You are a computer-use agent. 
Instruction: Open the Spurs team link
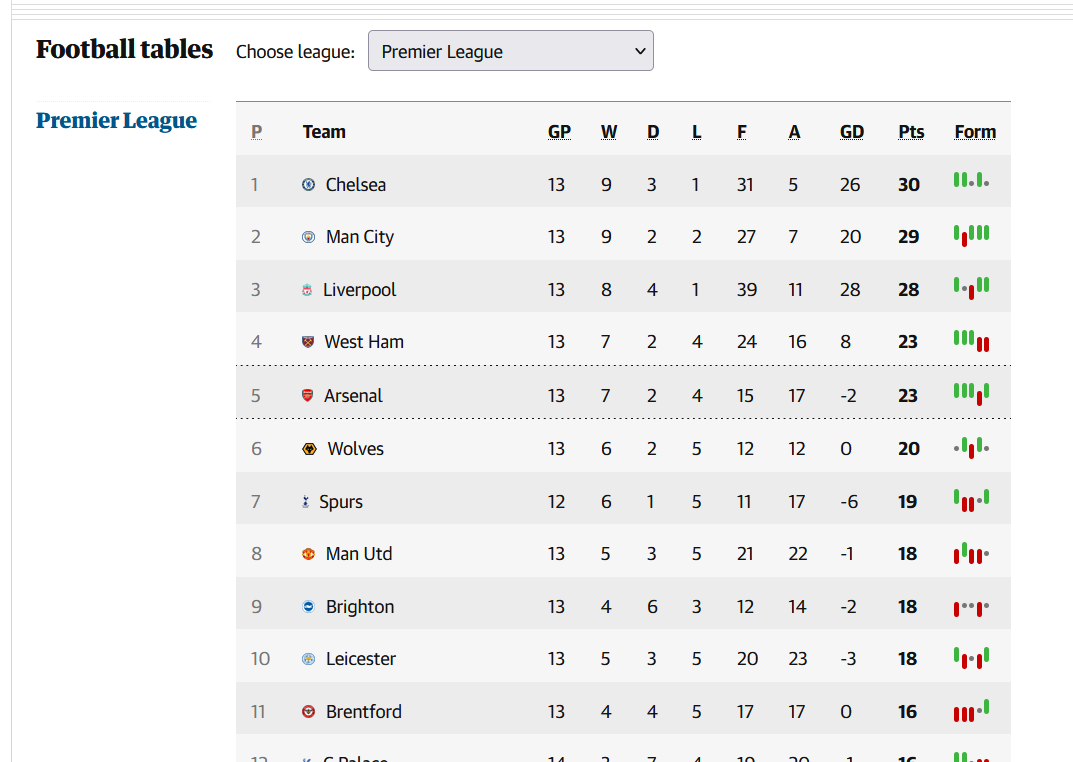341,501
